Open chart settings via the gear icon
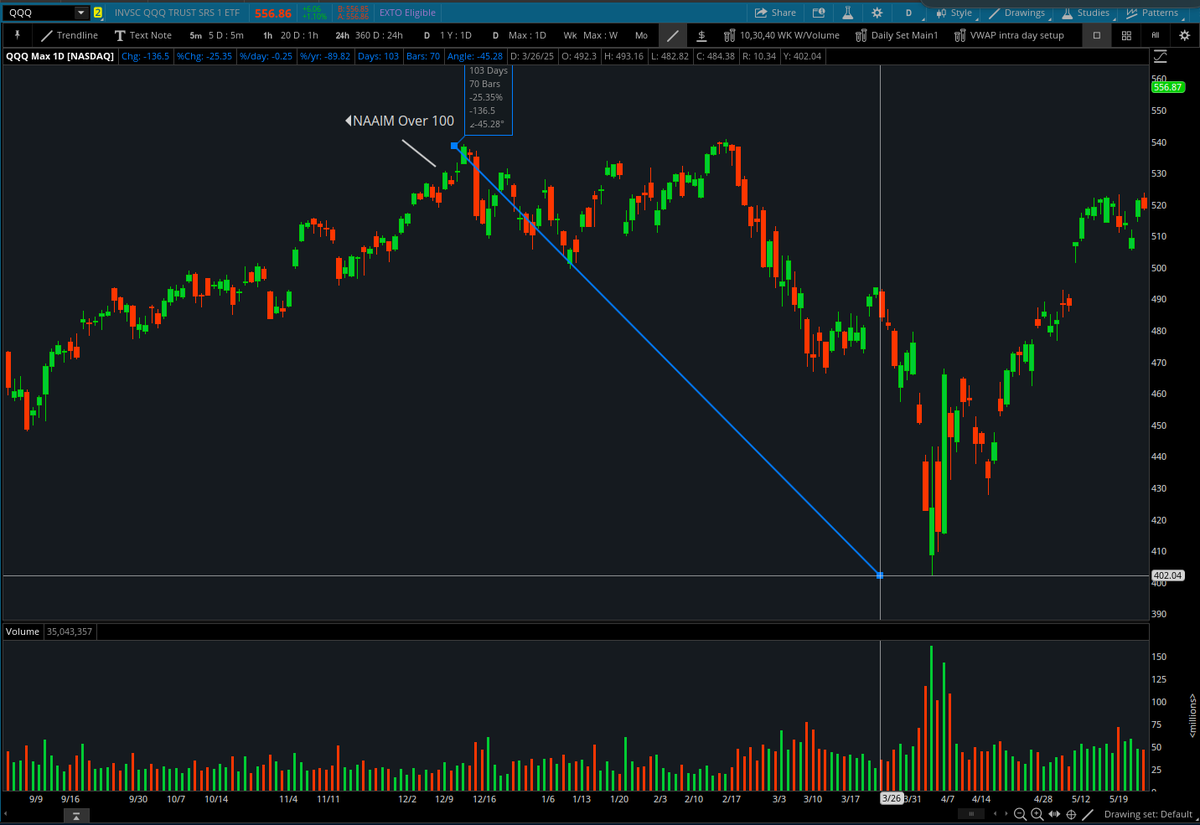Viewport: 1200px width, 825px height. (877, 13)
